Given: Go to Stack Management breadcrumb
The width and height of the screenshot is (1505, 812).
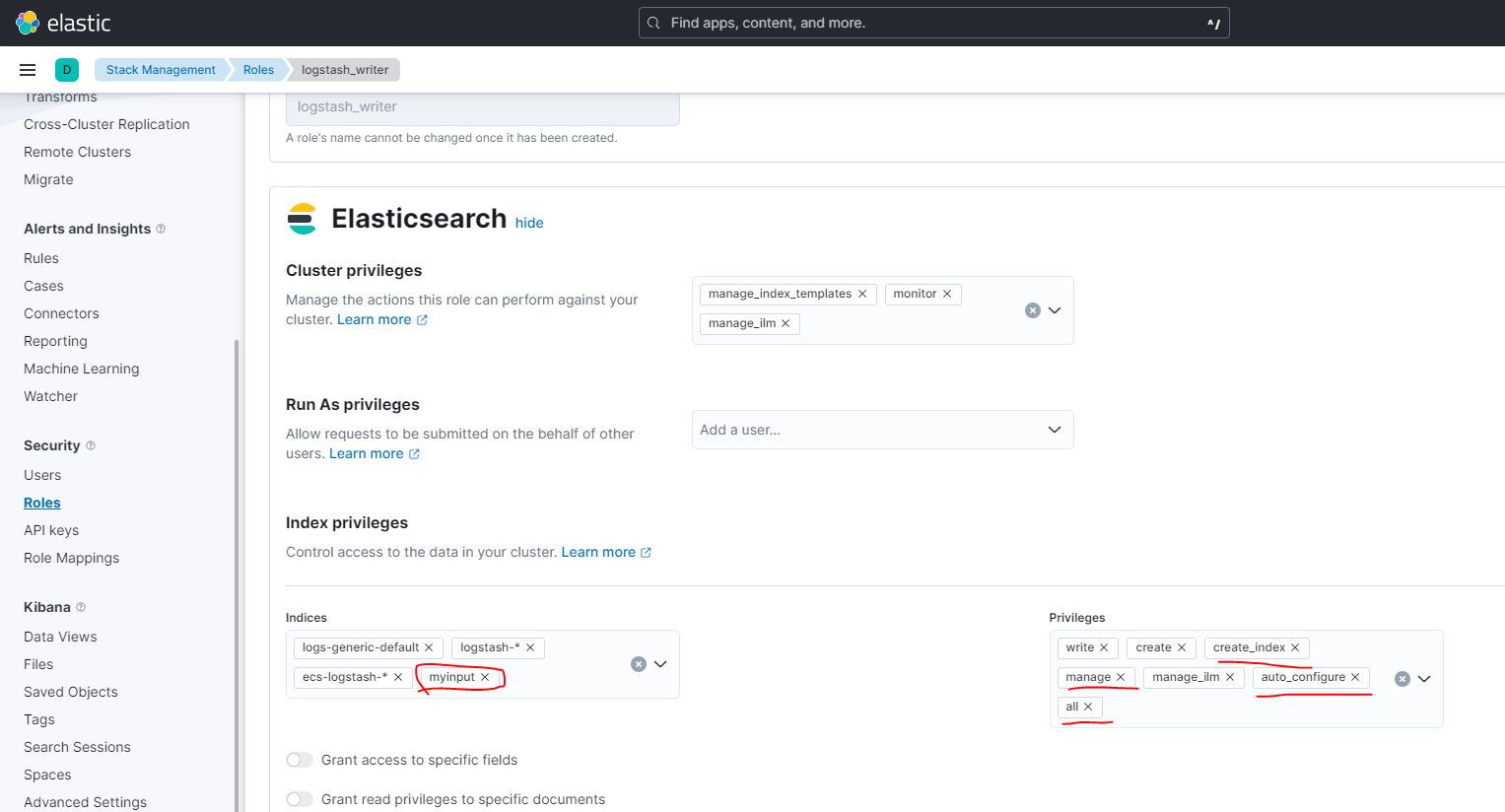Looking at the screenshot, I should pyautogui.click(x=161, y=70).
